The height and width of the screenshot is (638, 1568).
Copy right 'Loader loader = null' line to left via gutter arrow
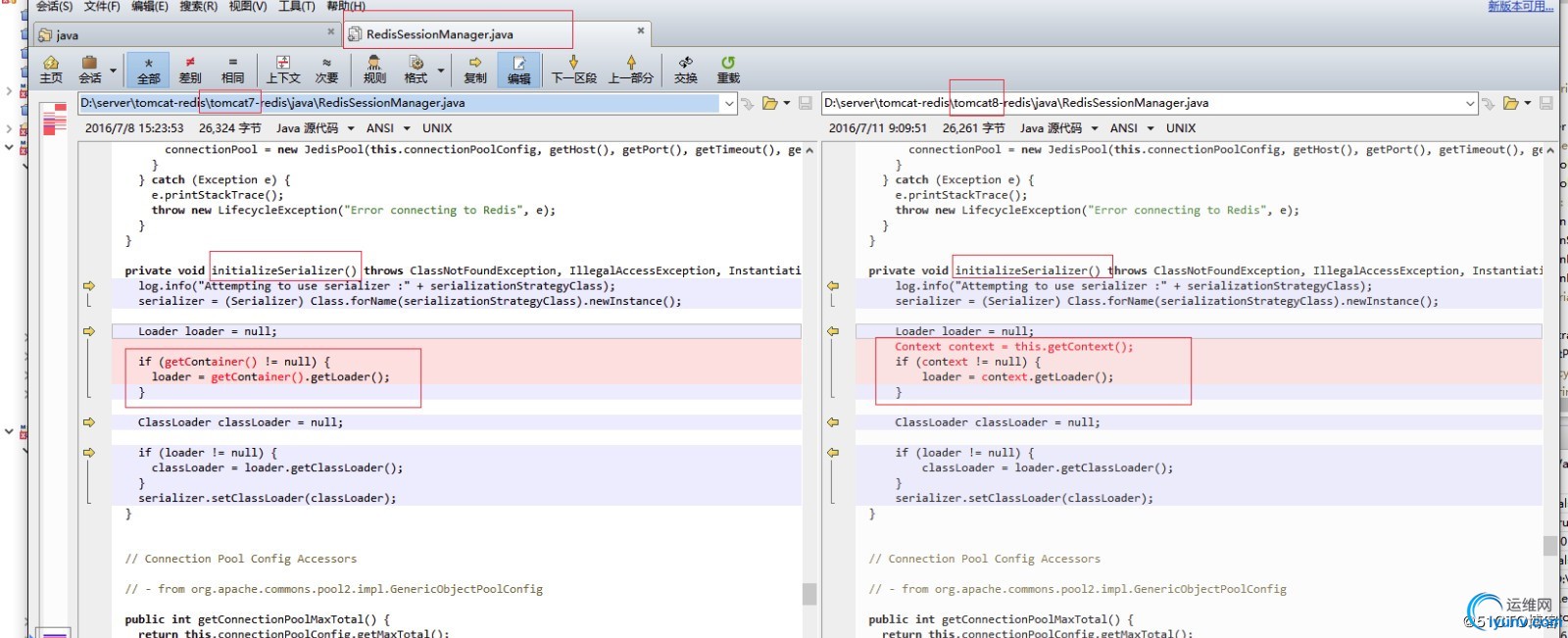pos(833,331)
